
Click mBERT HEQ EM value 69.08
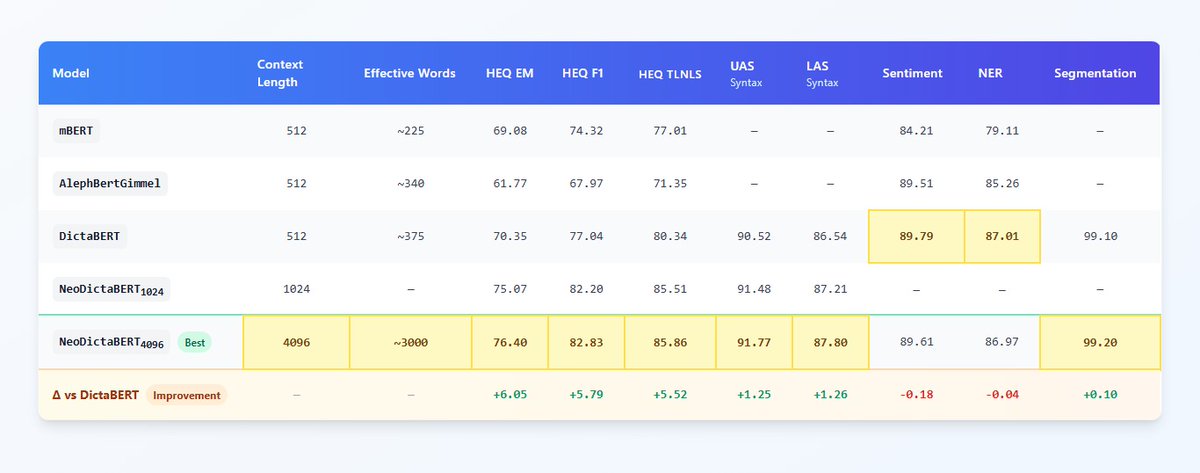pyautogui.click(x=510, y=131)
